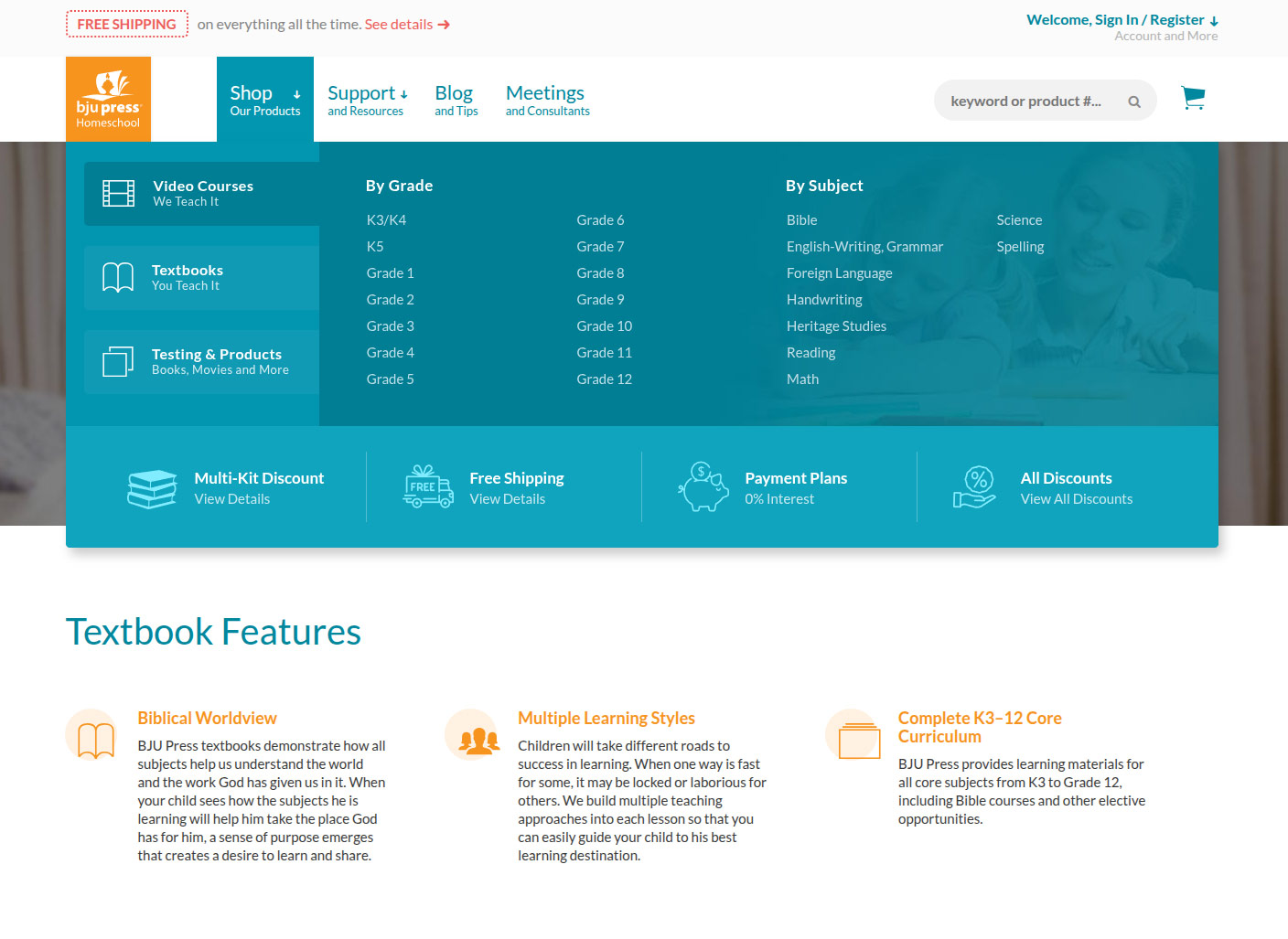Select Grade 8
Screen dimensions: 1288x939
coord(601,273)
